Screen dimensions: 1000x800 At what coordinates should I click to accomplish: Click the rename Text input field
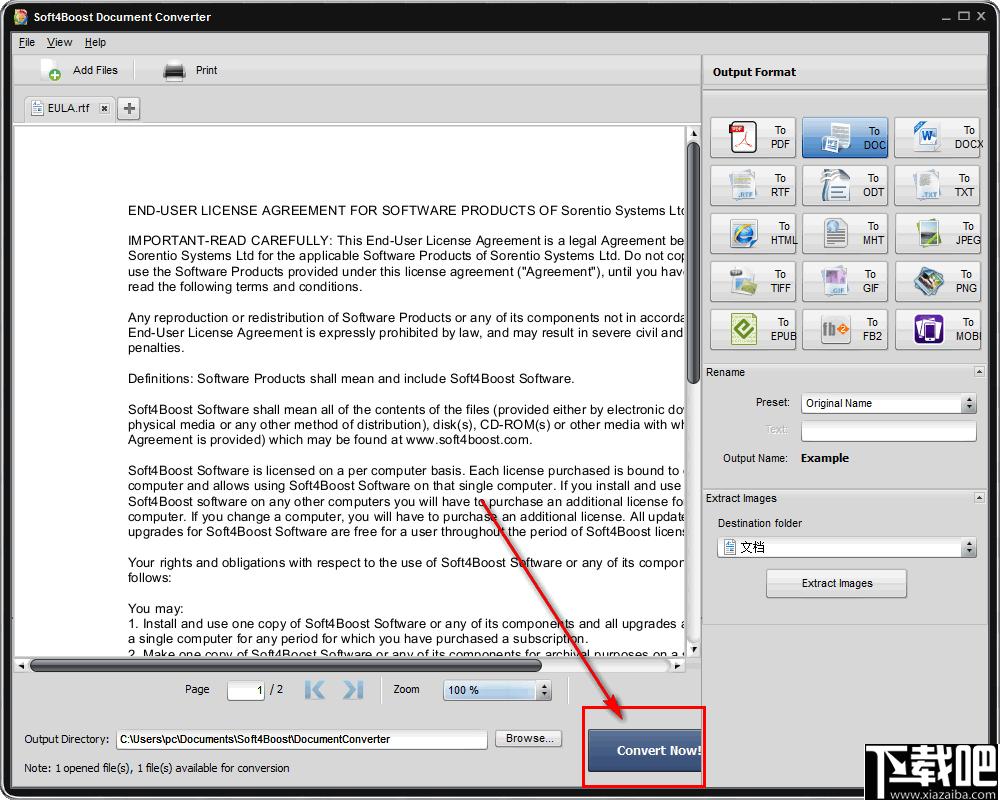point(888,431)
